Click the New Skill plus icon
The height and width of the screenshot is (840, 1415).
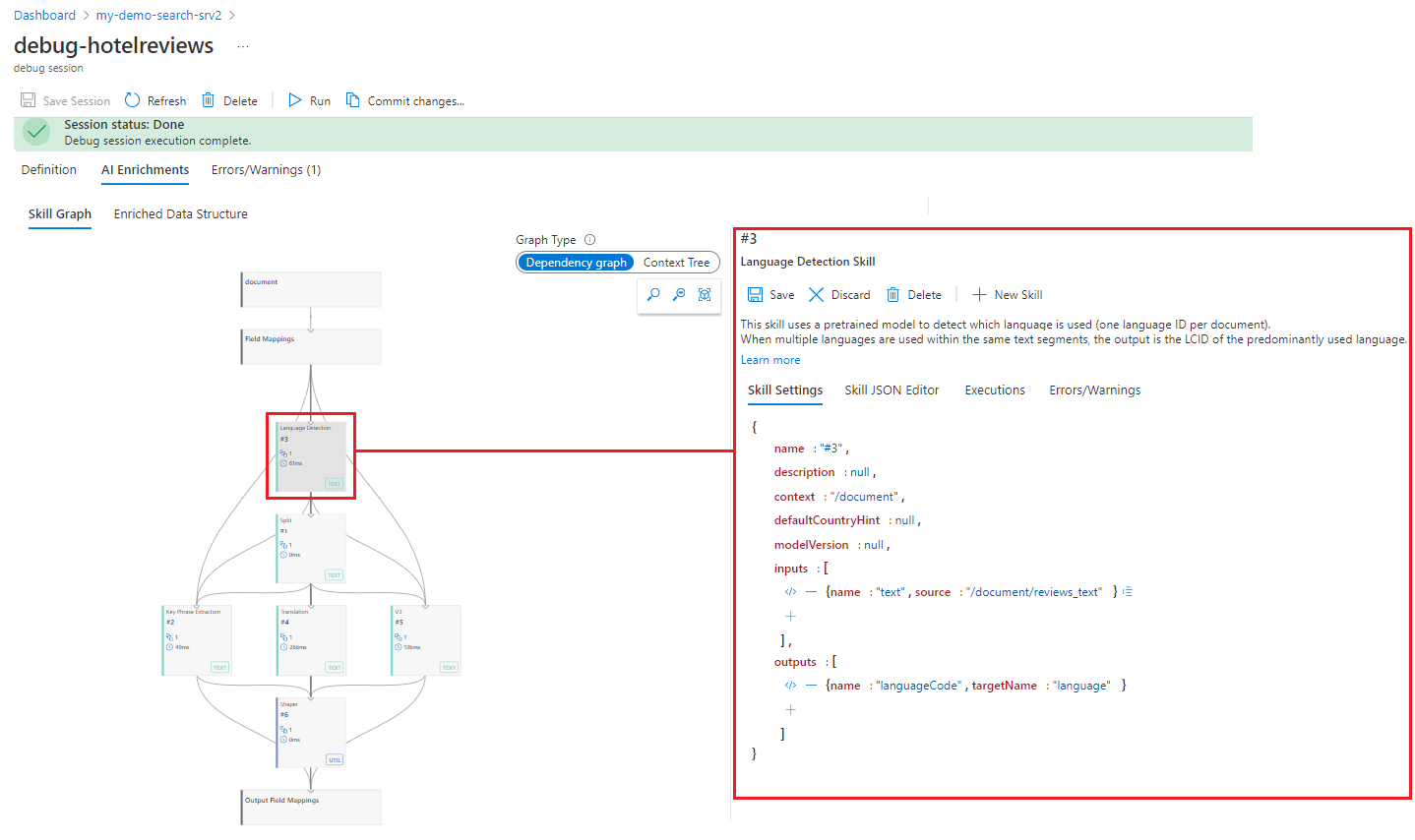point(979,294)
